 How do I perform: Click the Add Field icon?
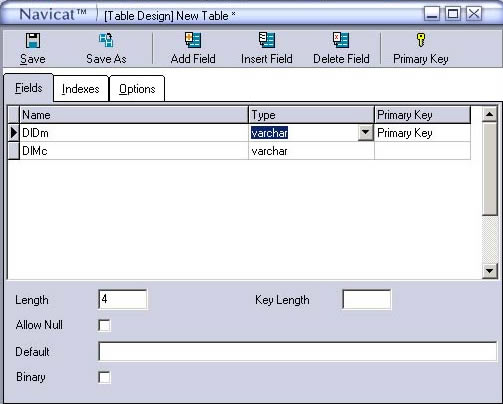(x=193, y=40)
